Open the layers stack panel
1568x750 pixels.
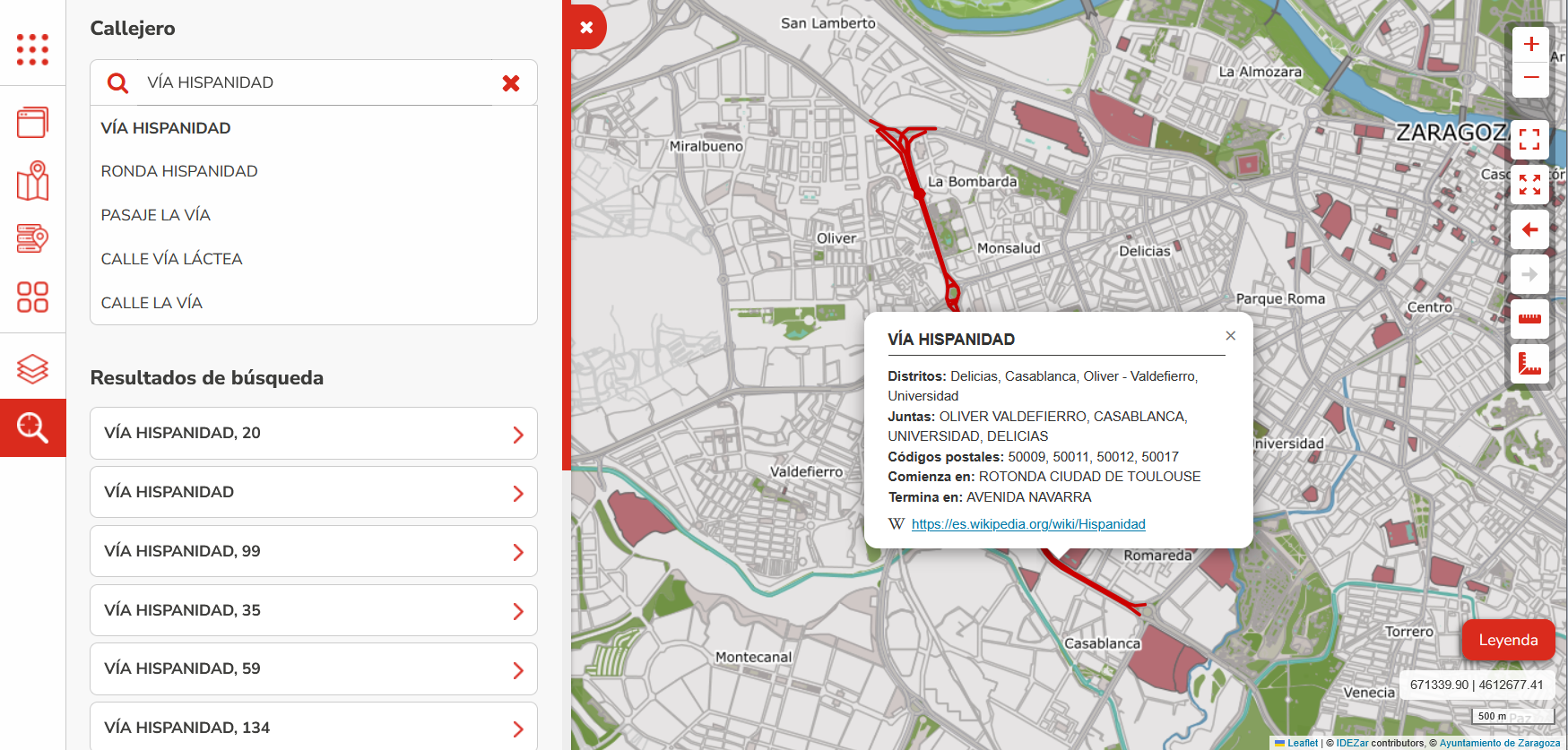click(32, 368)
